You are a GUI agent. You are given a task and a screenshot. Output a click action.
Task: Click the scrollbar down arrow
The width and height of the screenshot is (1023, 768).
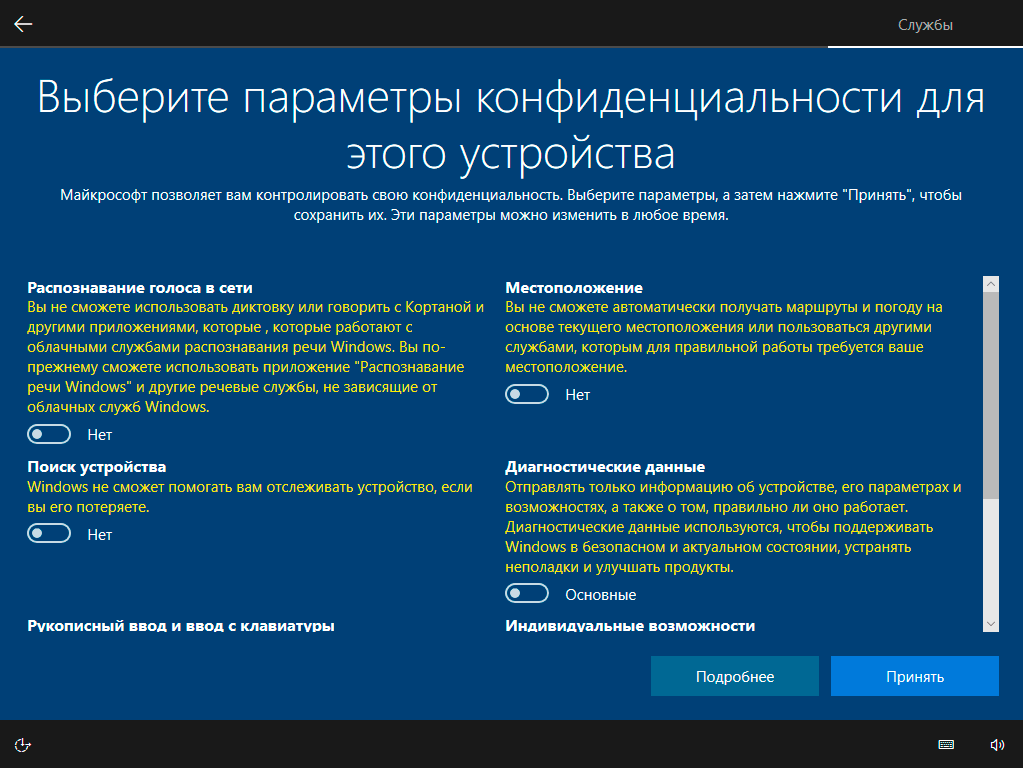(991, 624)
